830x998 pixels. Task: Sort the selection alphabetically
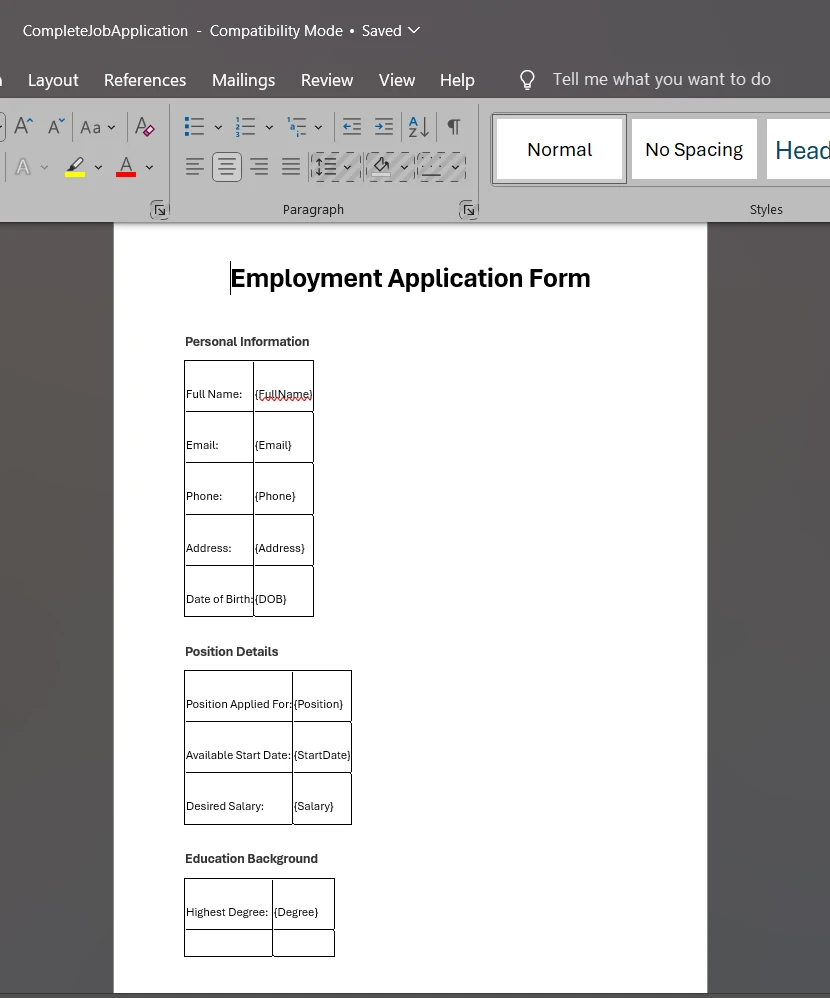[418, 127]
